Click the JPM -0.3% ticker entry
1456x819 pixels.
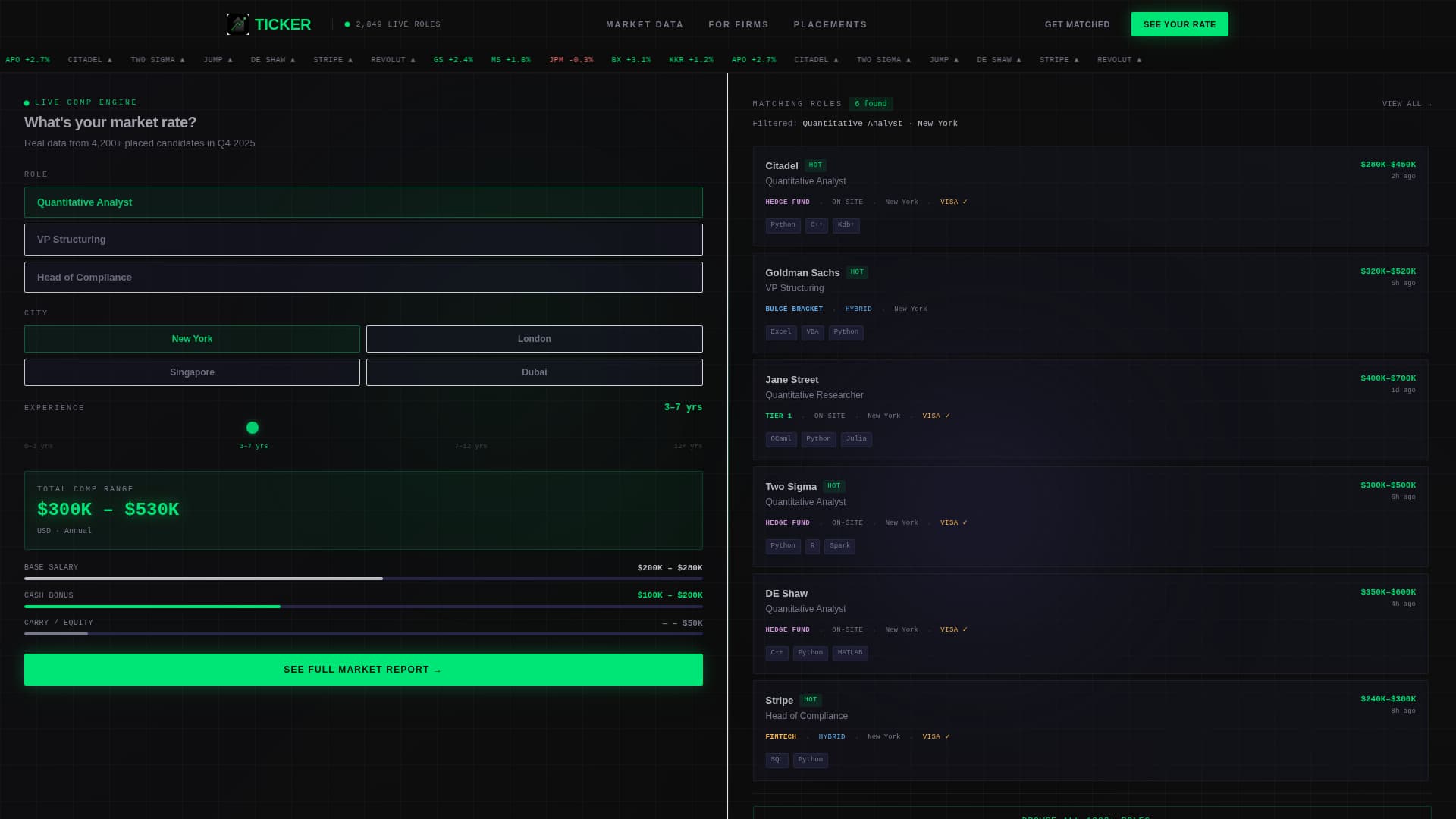click(571, 60)
